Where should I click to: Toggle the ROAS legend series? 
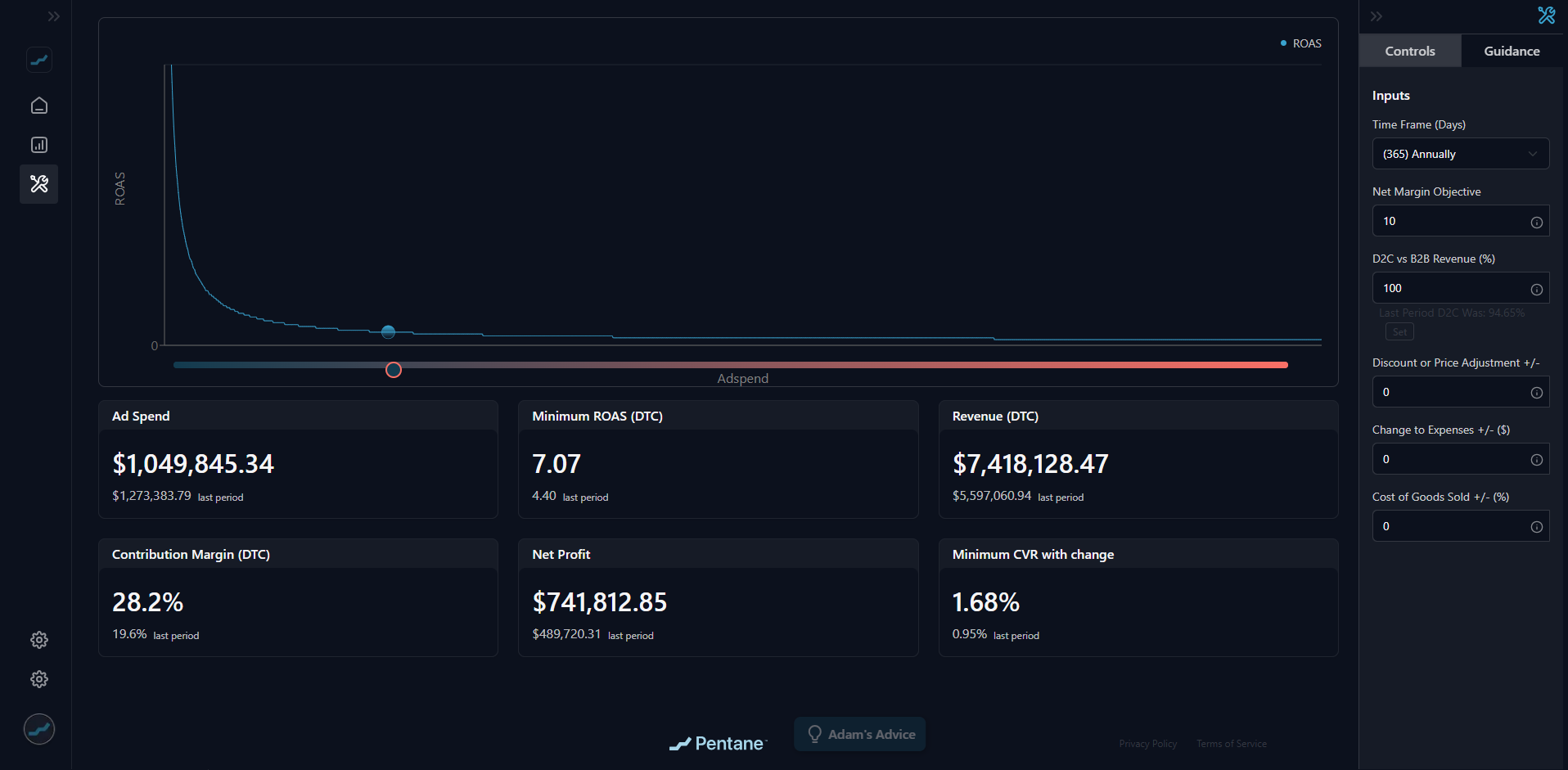tap(1300, 43)
